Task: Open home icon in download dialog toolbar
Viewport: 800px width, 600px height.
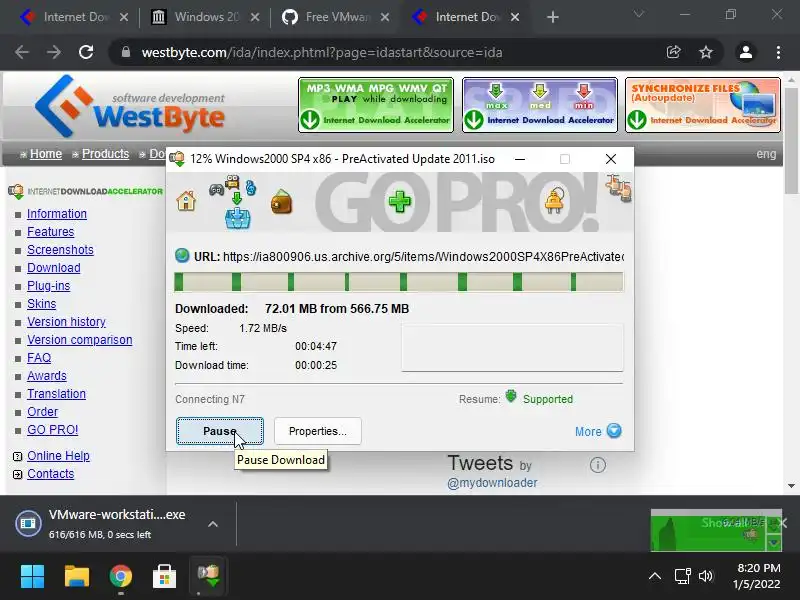Action: pos(186,201)
